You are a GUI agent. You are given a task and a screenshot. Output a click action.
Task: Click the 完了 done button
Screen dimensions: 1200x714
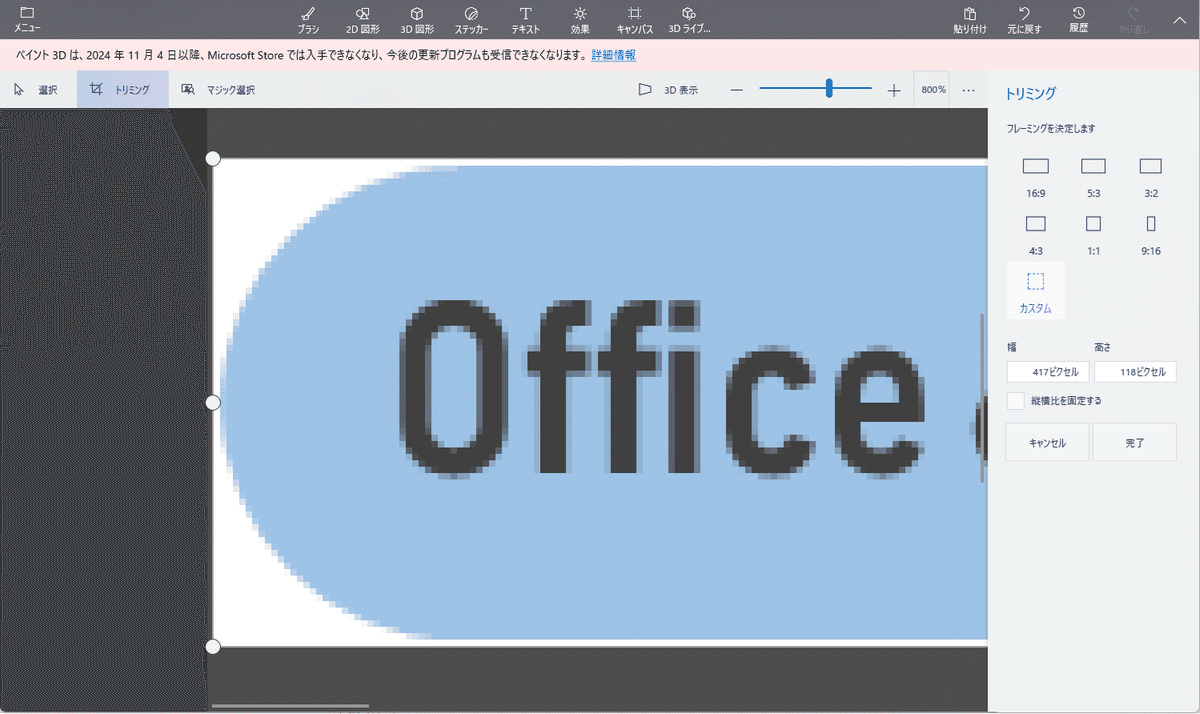(1134, 442)
